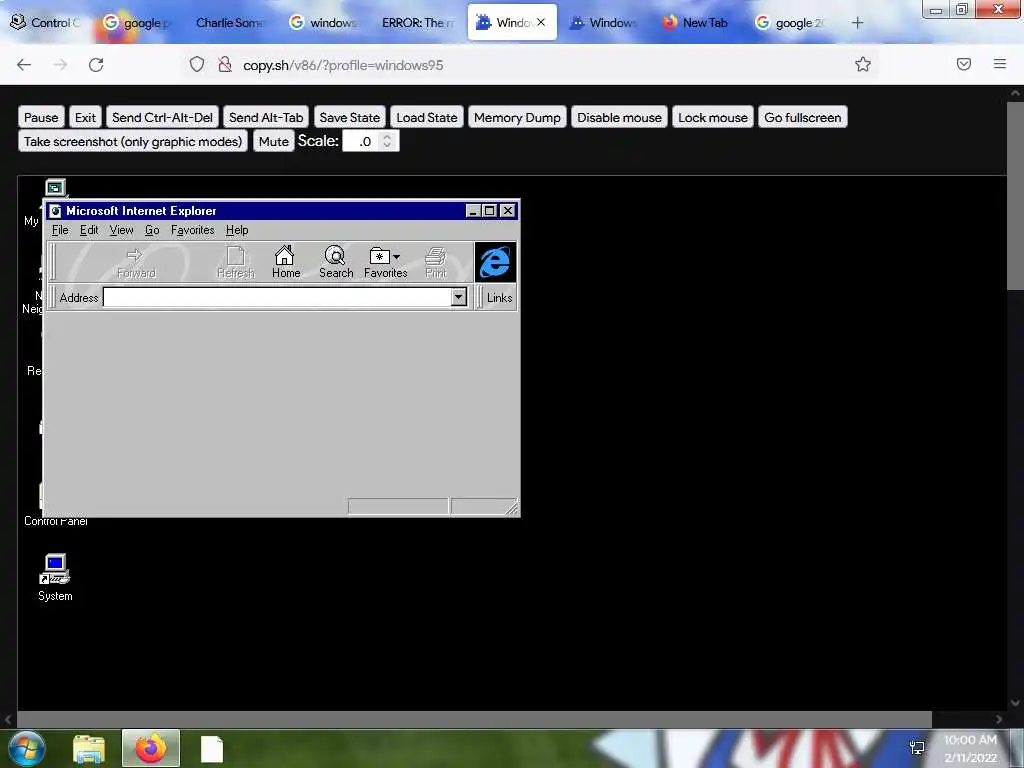Screen dimensions: 1024x768
Task: Click the Pause emulator button
Action: pyautogui.click(x=41, y=118)
